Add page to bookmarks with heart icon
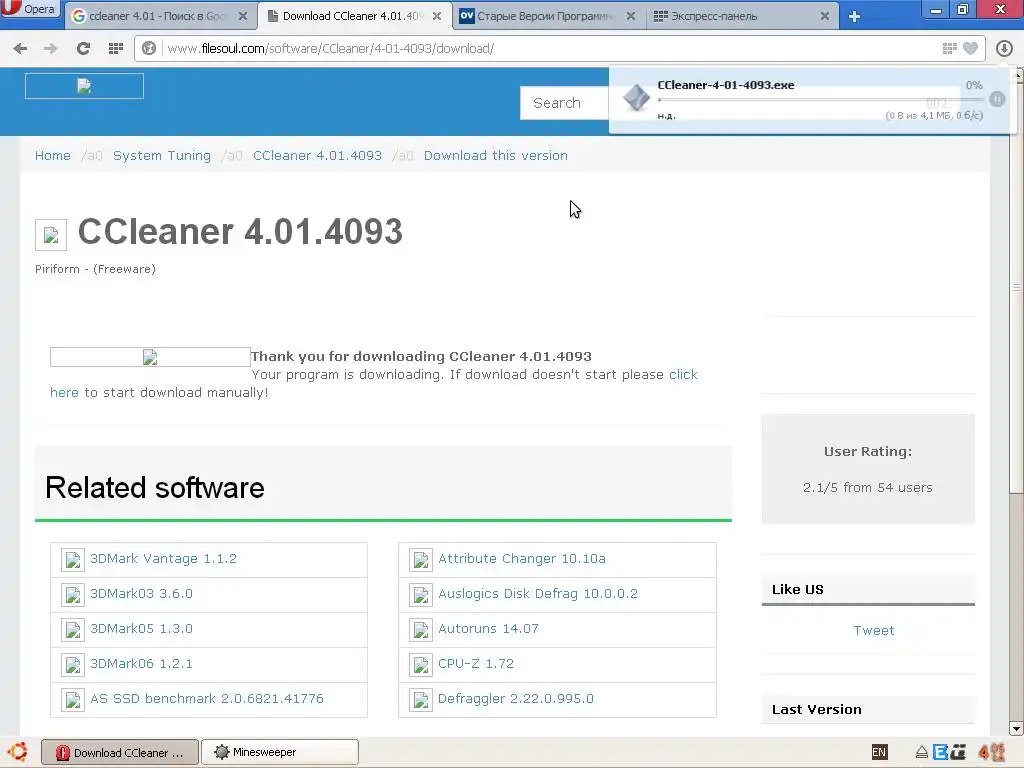The height and width of the screenshot is (768, 1024). pyautogui.click(x=970, y=48)
